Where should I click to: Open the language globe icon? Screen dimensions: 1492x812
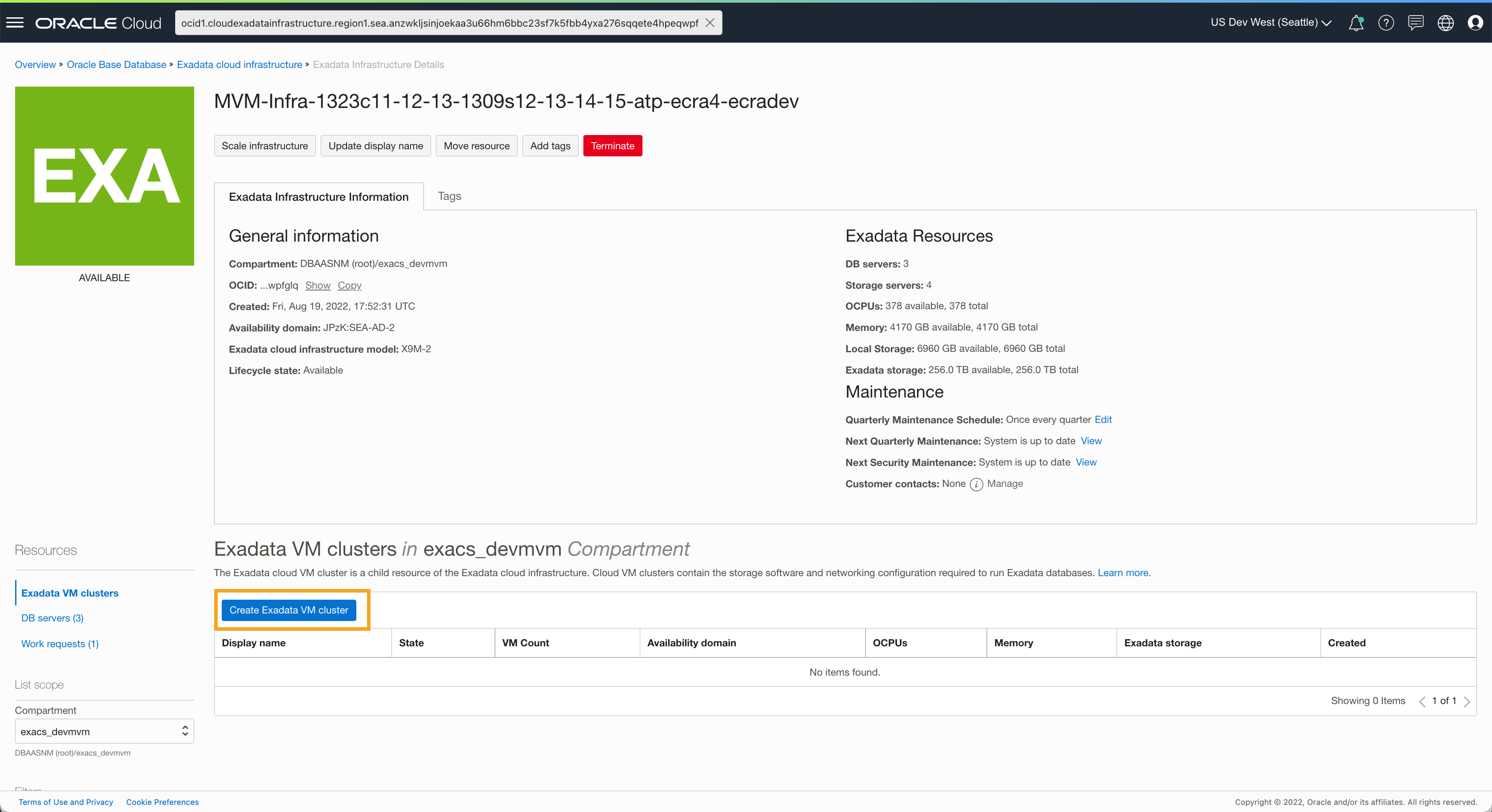(x=1445, y=23)
